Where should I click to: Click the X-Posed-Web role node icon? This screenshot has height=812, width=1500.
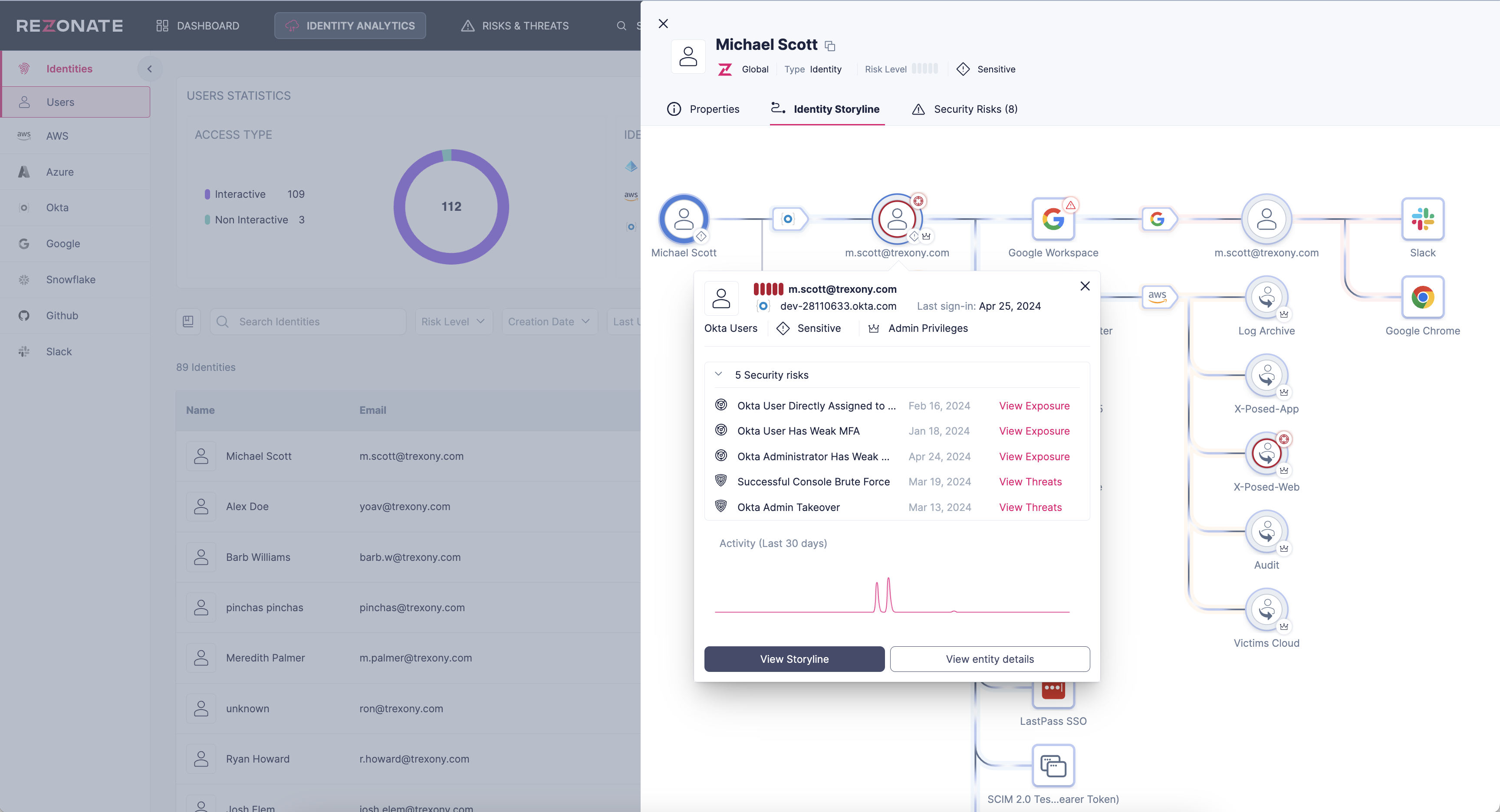1266,453
